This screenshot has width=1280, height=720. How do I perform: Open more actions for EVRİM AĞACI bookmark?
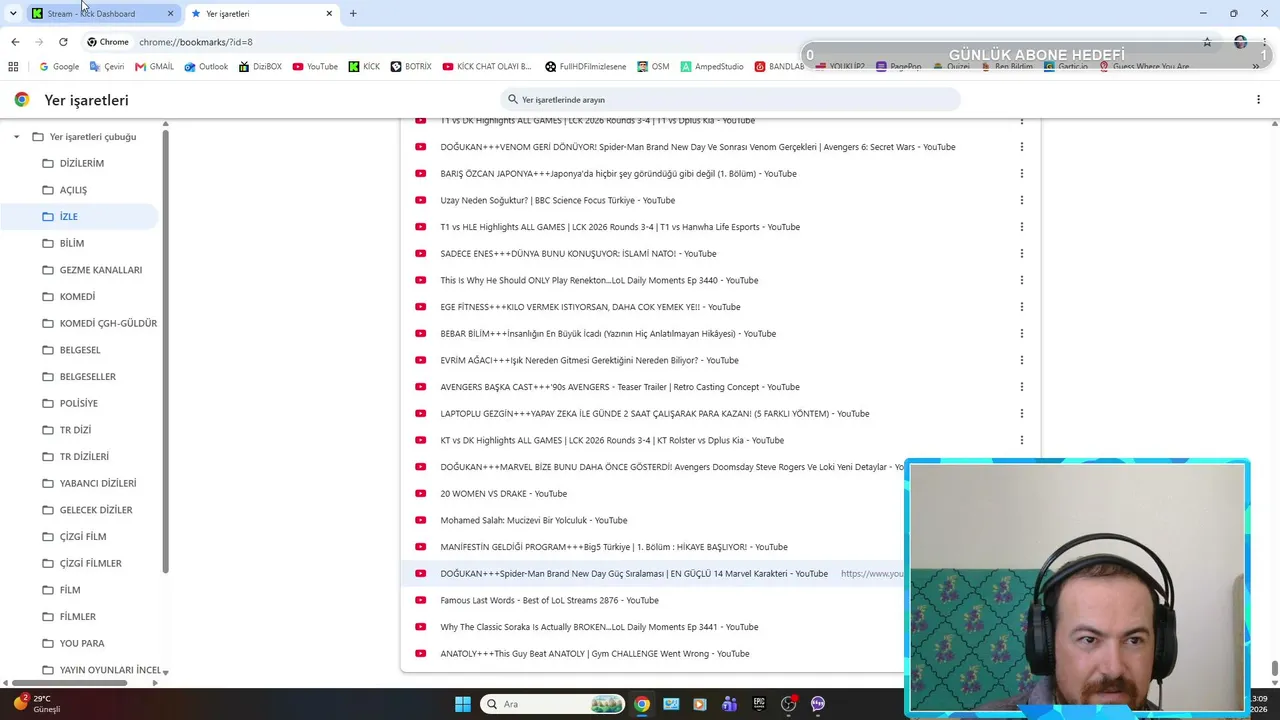coord(1021,360)
